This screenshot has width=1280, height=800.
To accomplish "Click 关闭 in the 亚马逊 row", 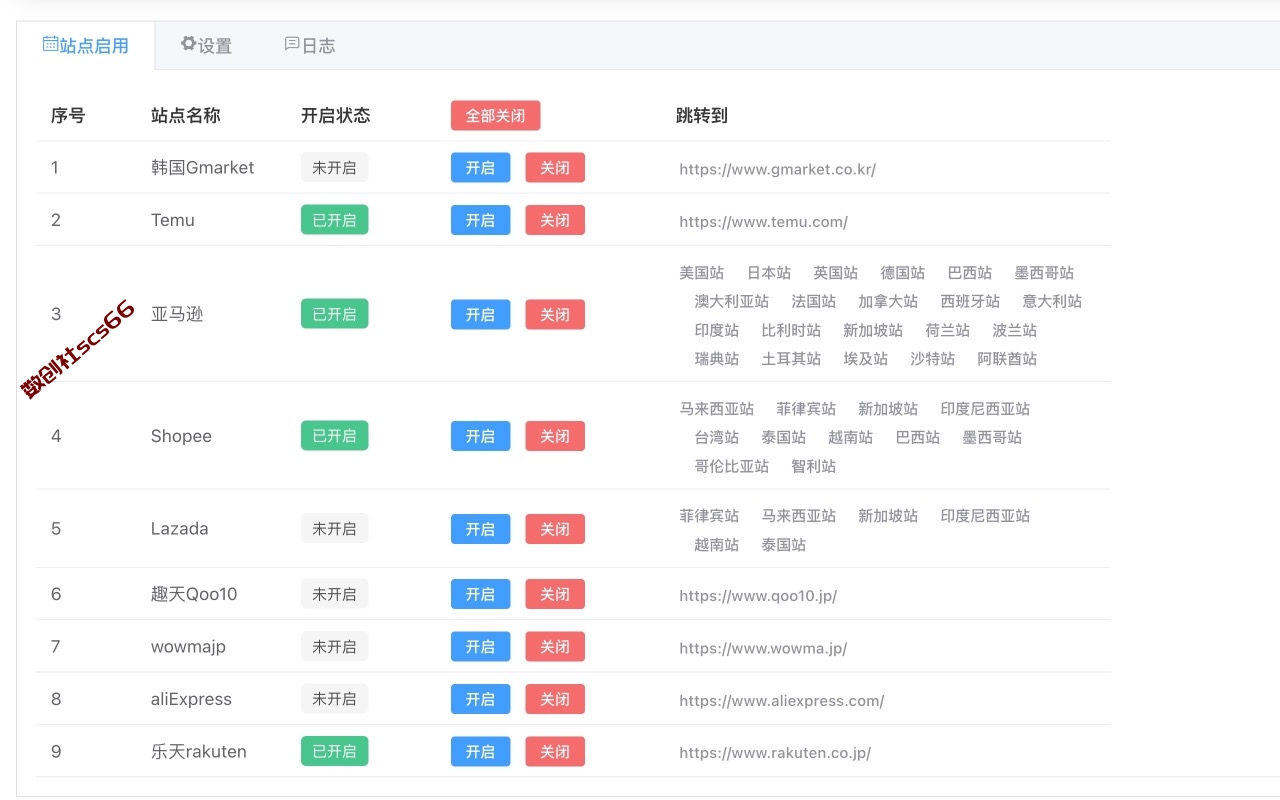I will pos(555,314).
